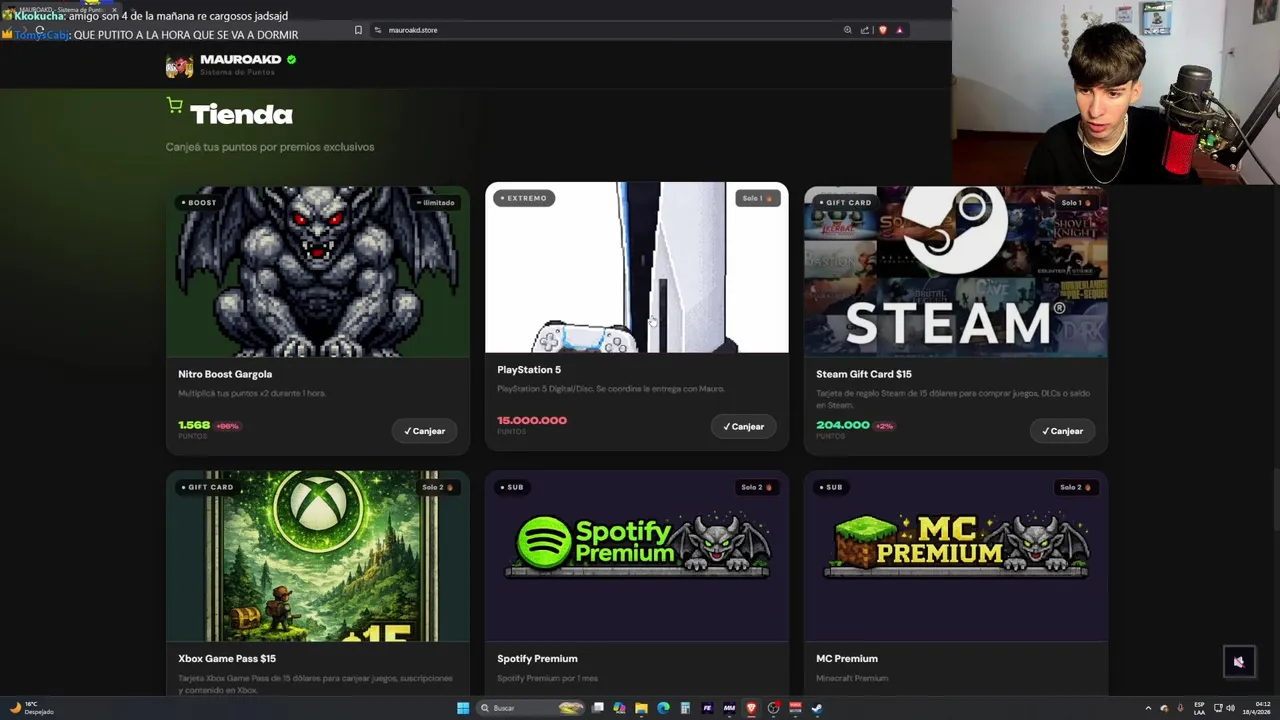
Task: Click the MM app icon on taskbar
Action: click(x=729, y=708)
